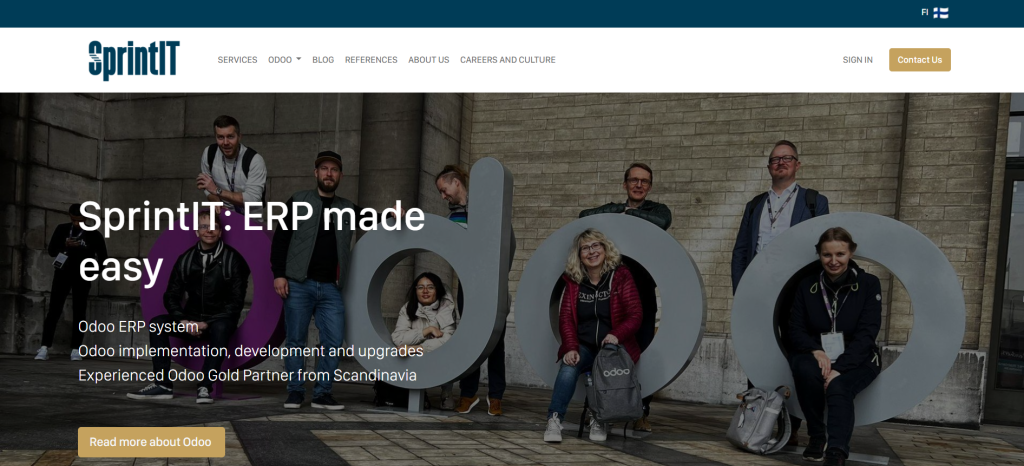Click the SprintIT logo
The height and width of the screenshot is (466, 1024).
point(134,60)
